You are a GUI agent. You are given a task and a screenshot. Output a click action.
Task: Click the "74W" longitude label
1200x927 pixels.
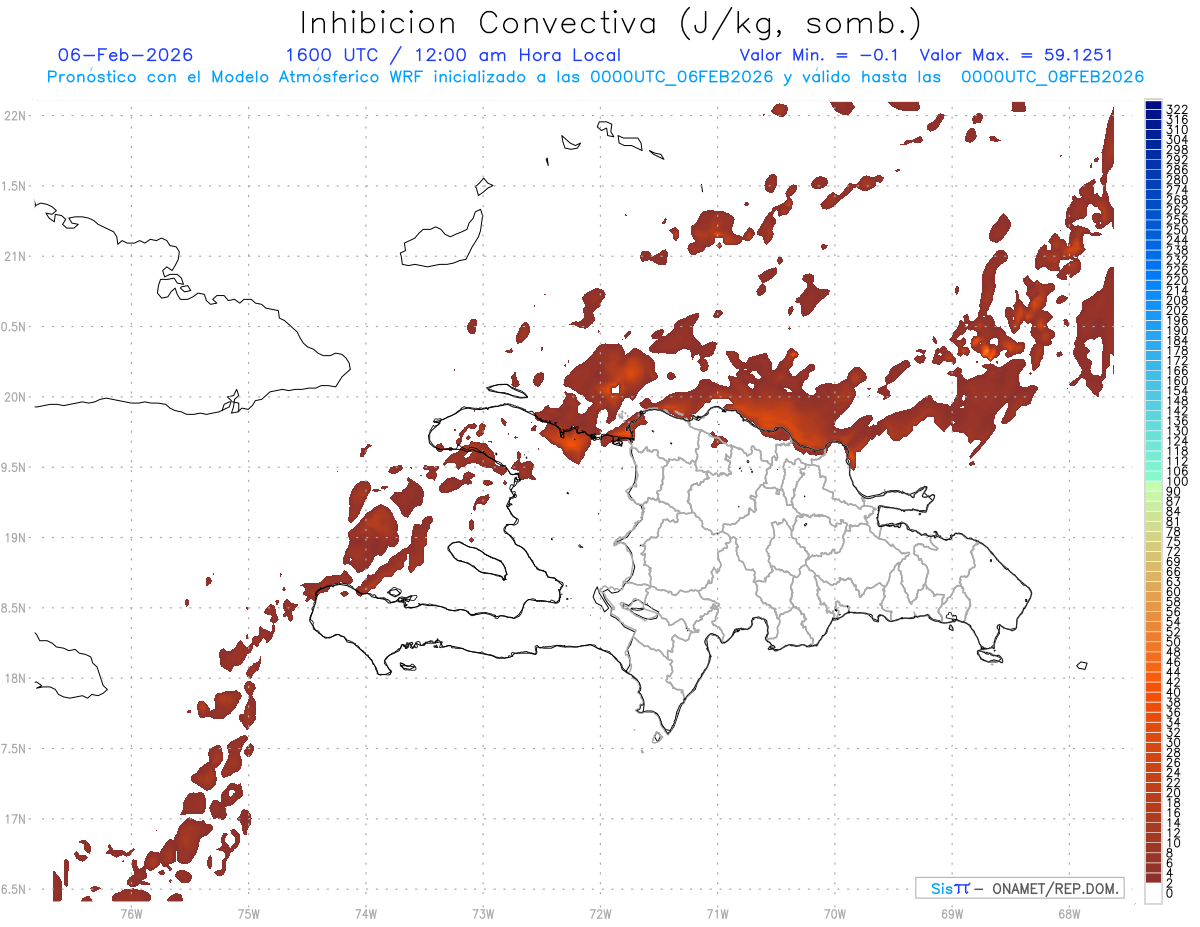366,913
